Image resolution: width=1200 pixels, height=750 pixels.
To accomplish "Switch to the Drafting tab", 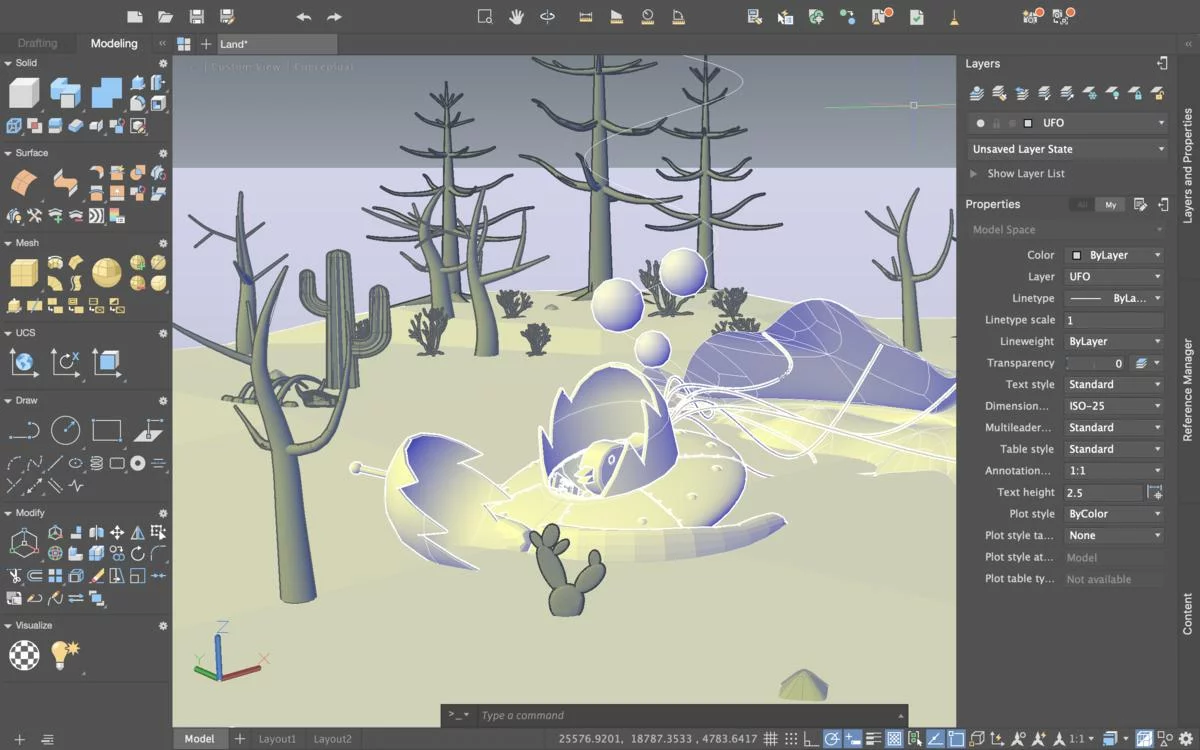I will coord(38,44).
